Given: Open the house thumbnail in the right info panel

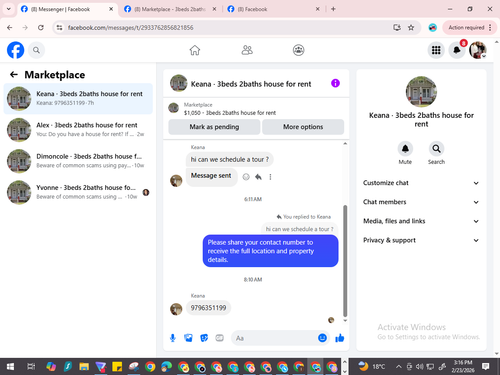Looking at the screenshot, I should 421,92.
